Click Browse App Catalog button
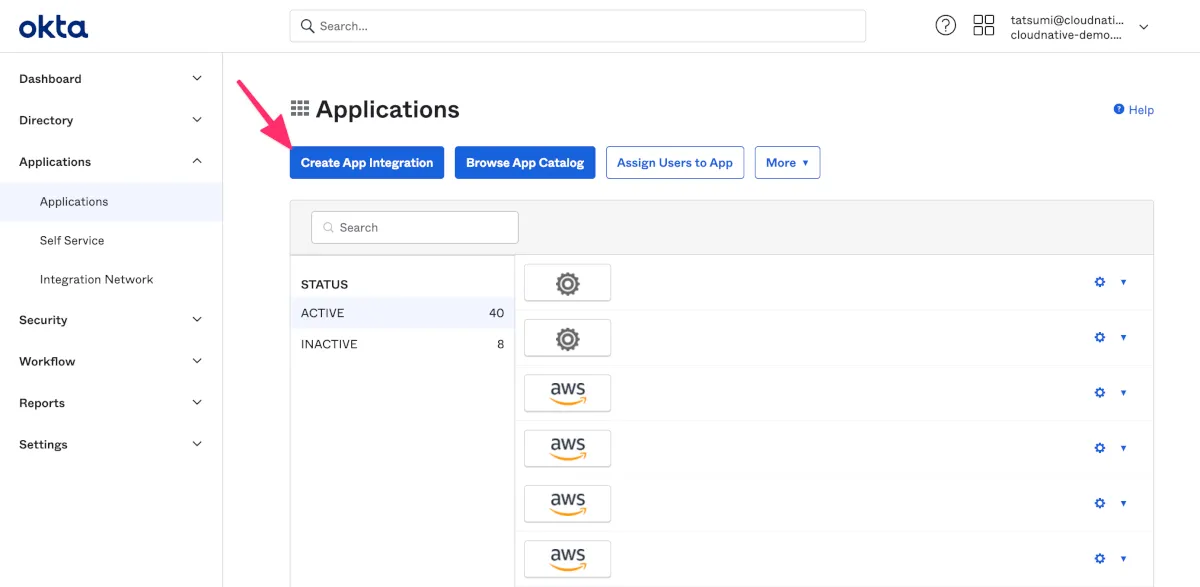Screen dimensions: 1200x587 coord(525,163)
